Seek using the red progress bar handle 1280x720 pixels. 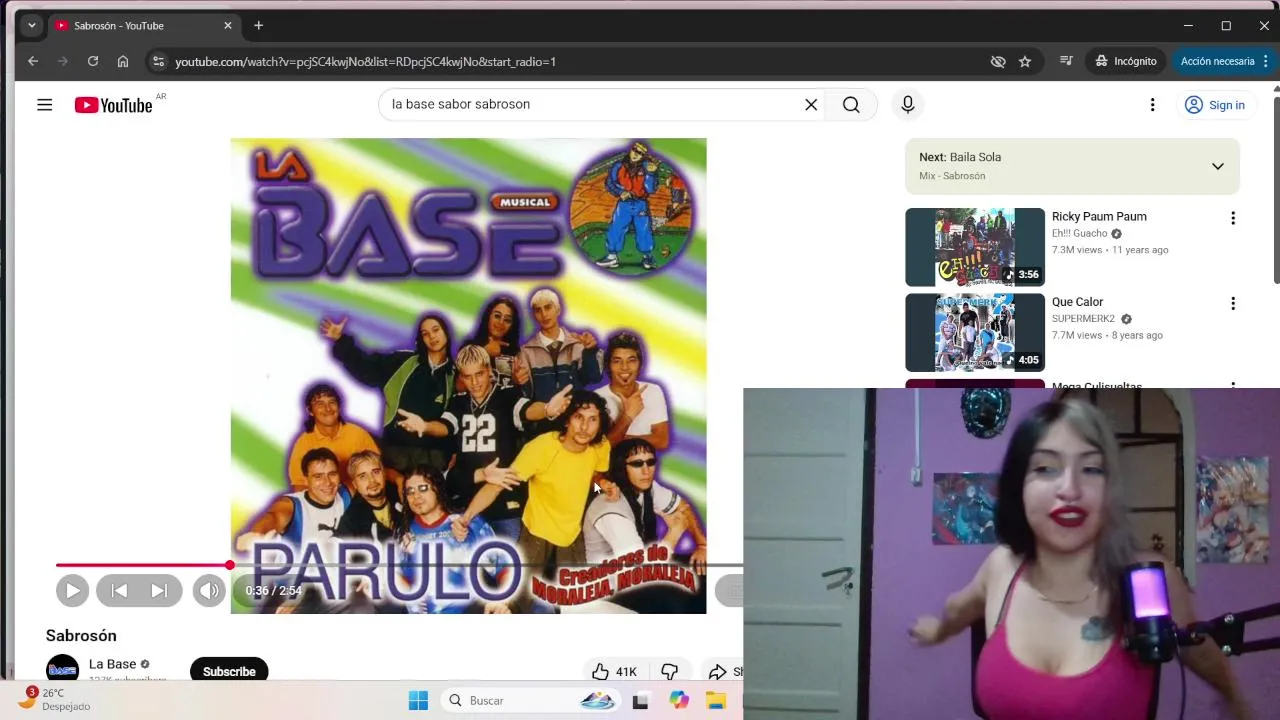tap(229, 565)
